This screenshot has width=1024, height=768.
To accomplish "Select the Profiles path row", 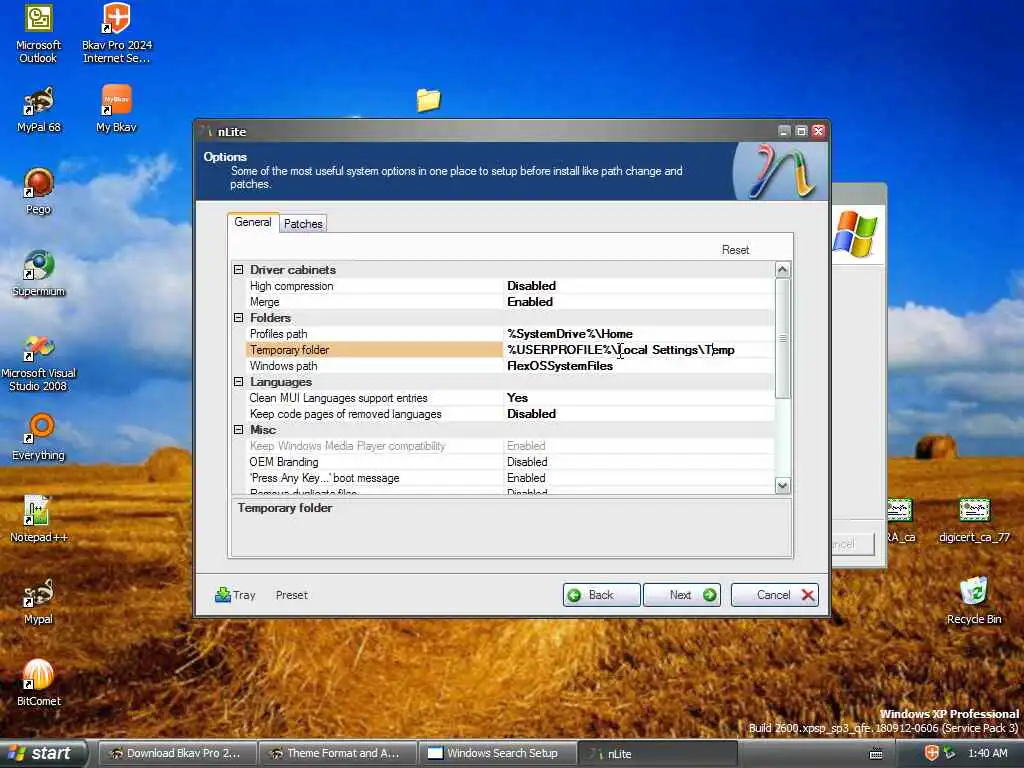I will pyautogui.click(x=510, y=334).
